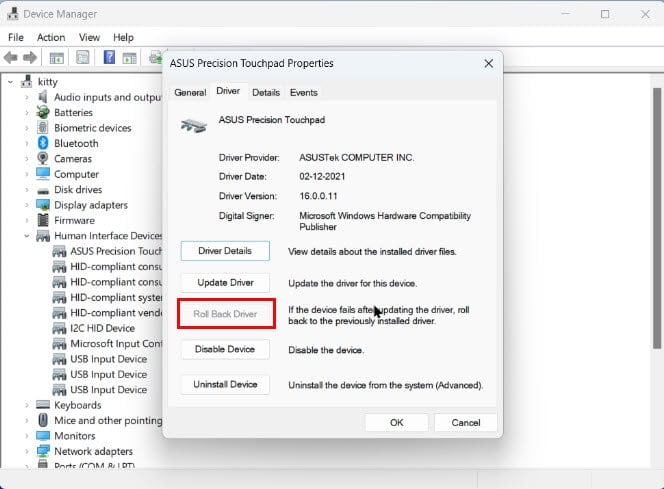
Task: Click the Roll Back Driver button
Action: pyautogui.click(x=225, y=314)
